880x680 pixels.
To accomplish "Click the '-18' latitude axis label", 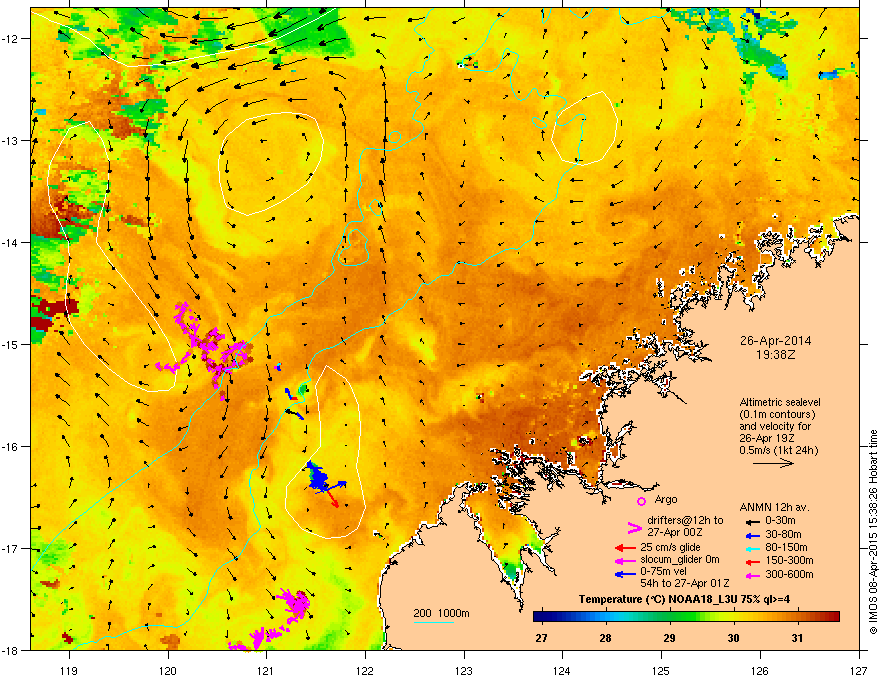I will click(x=10, y=650).
